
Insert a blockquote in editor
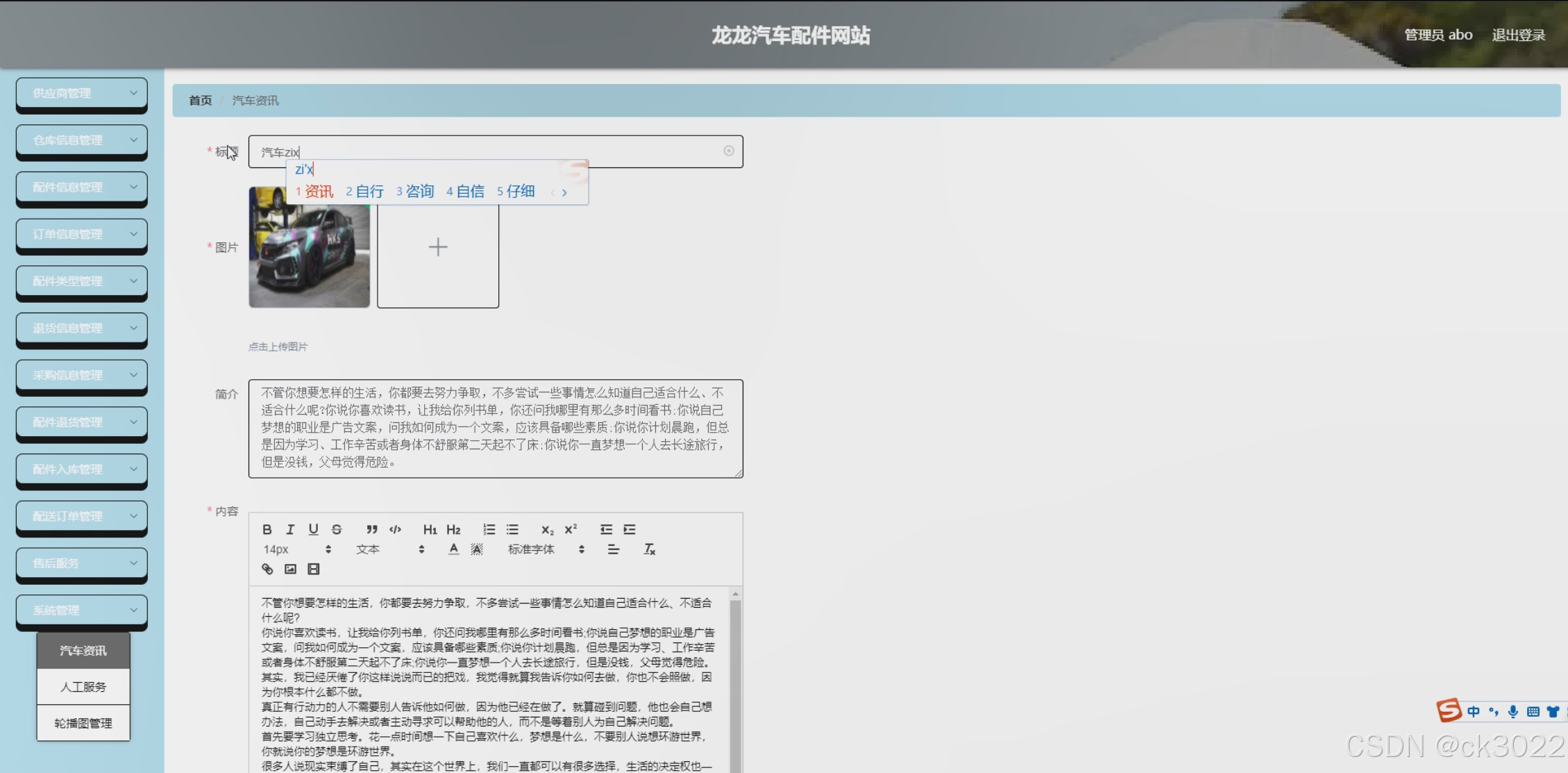pos(372,529)
